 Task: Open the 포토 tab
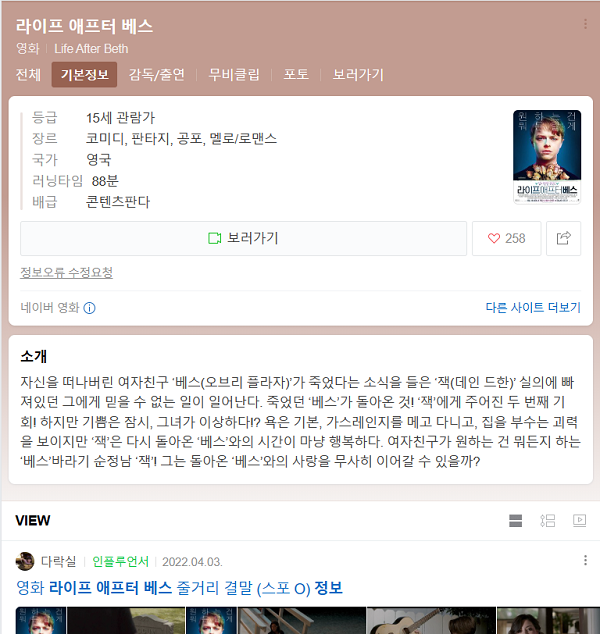click(296, 74)
